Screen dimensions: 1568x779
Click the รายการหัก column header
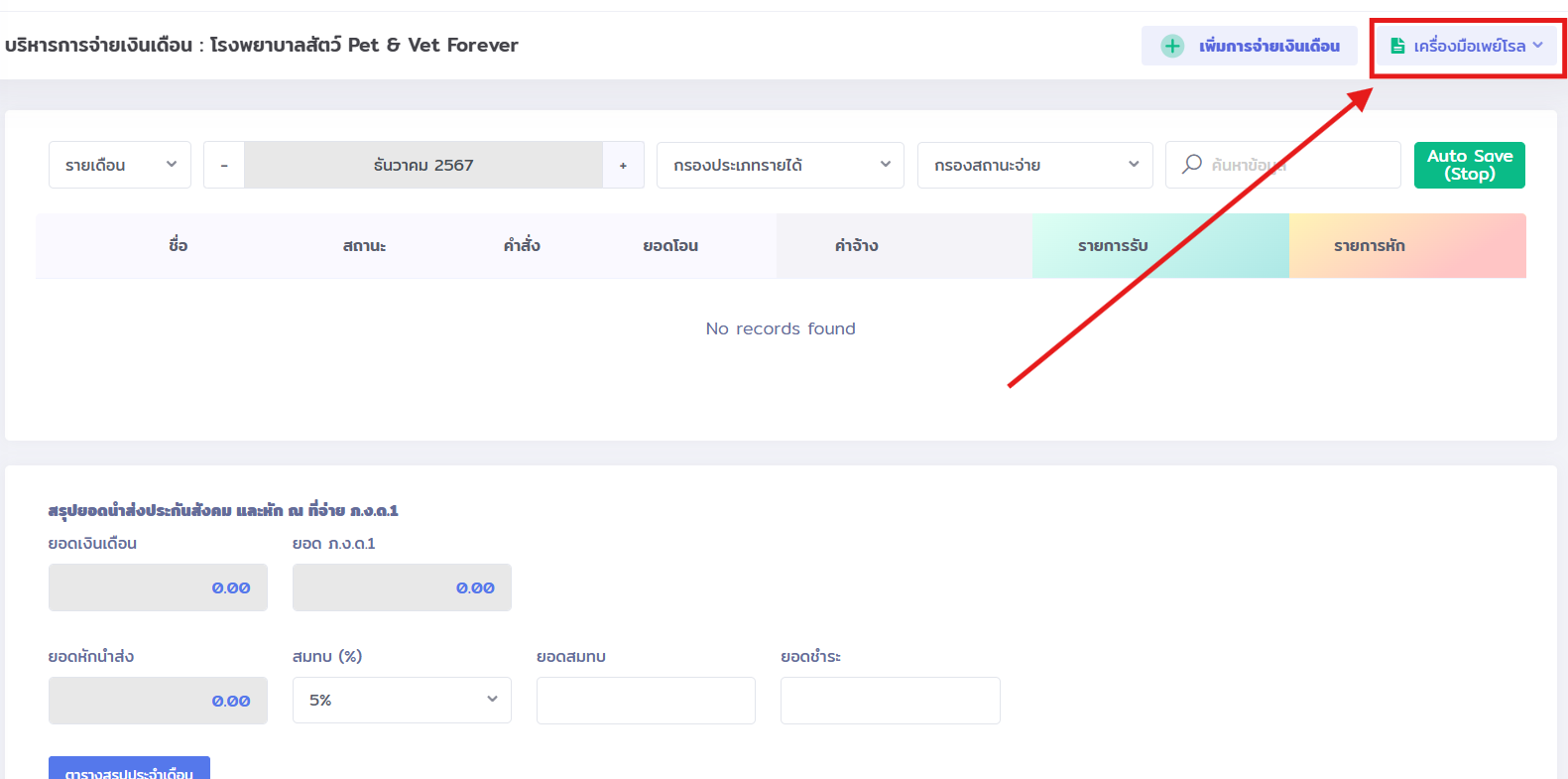click(1369, 245)
